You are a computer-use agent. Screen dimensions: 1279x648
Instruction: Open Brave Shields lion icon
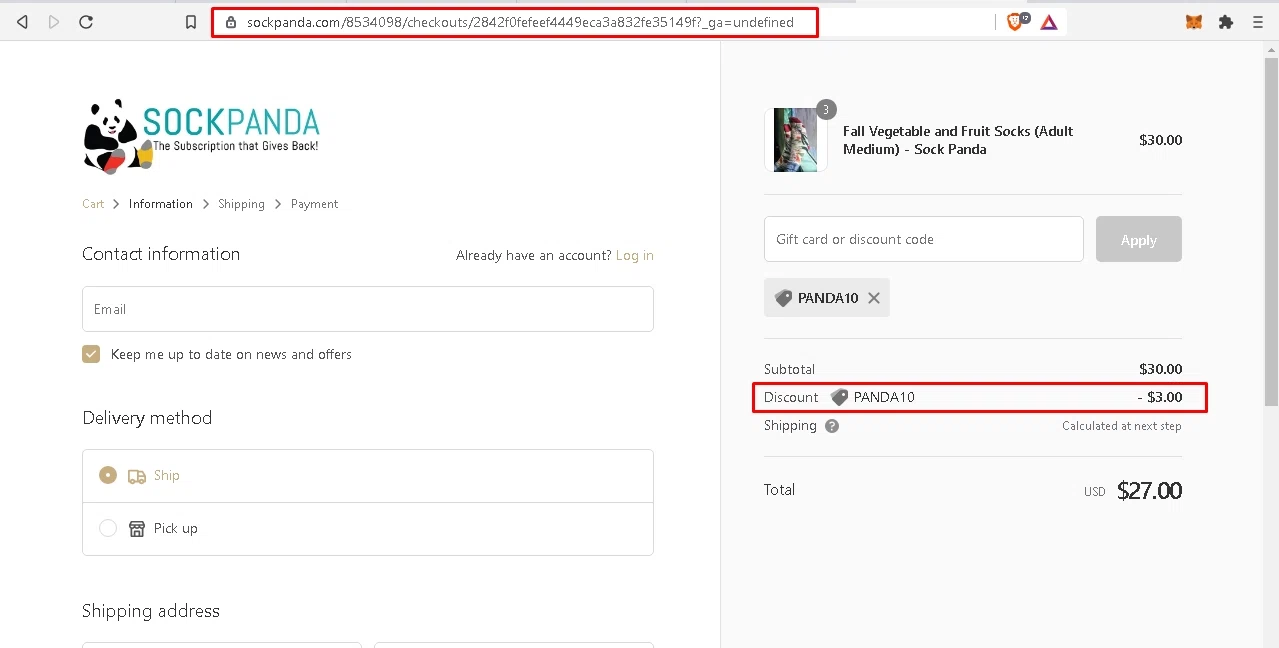coord(1016,22)
